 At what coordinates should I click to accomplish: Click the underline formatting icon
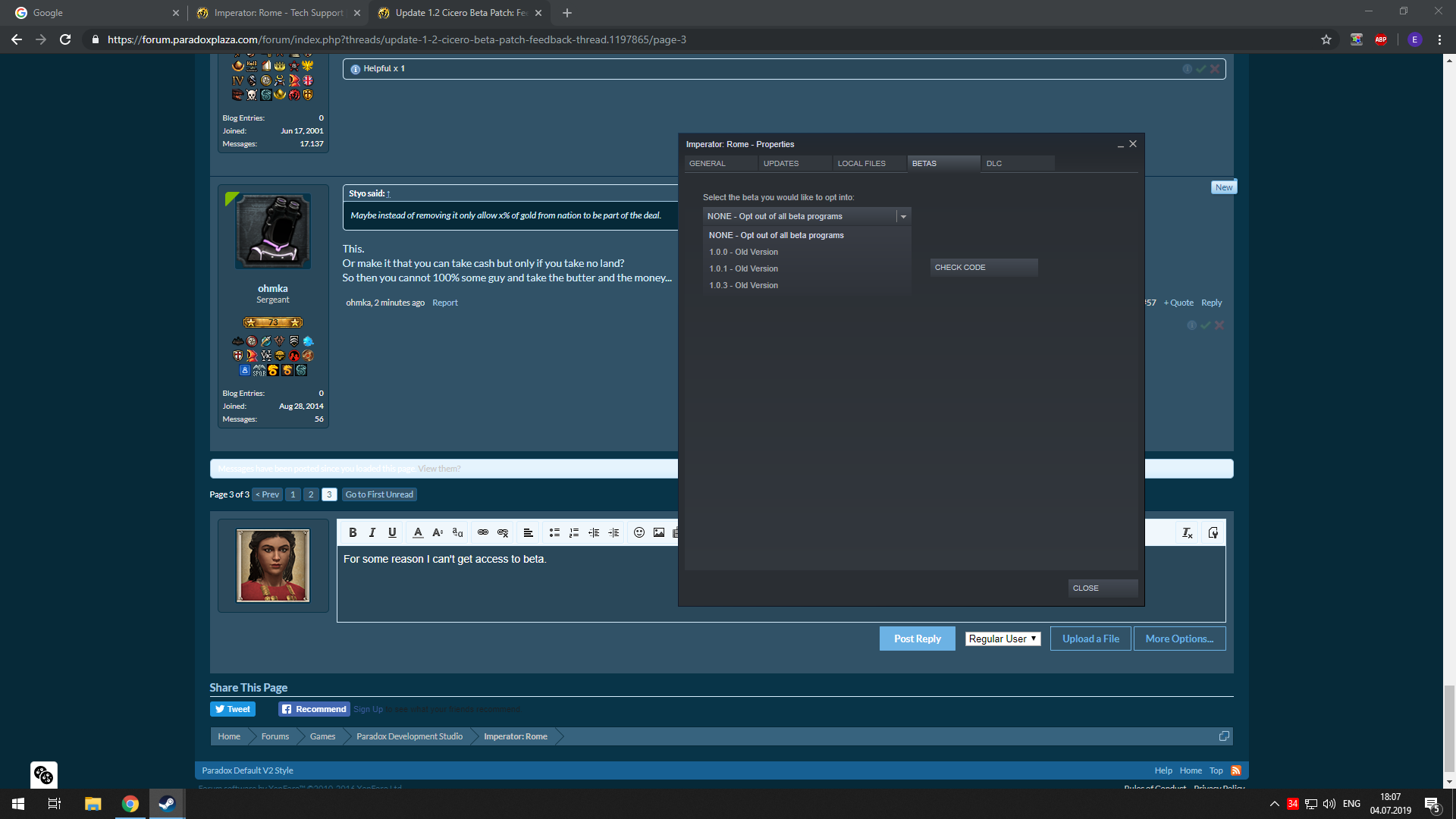(x=392, y=532)
